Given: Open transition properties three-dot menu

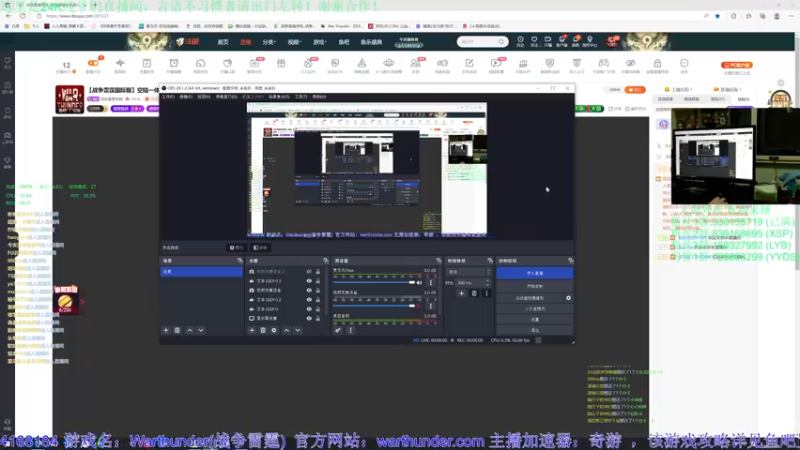Looking at the screenshot, I should click(486, 293).
